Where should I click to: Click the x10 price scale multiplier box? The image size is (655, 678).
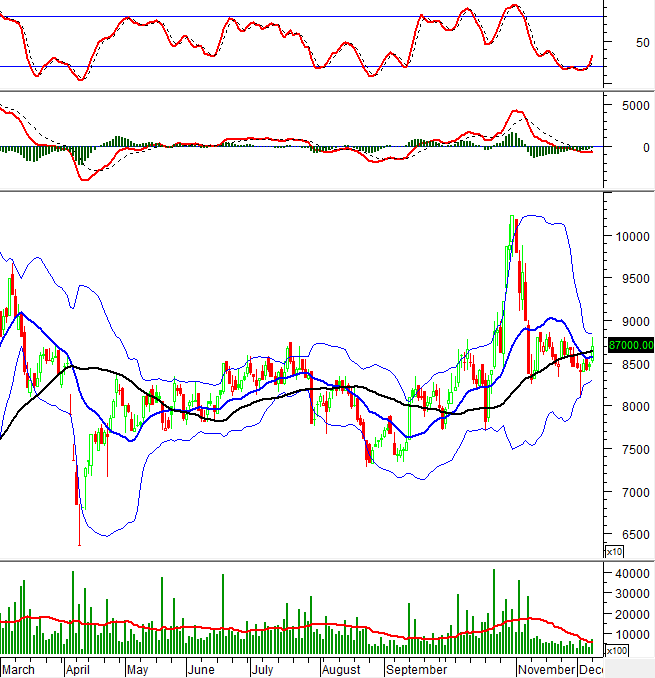click(x=614, y=552)
